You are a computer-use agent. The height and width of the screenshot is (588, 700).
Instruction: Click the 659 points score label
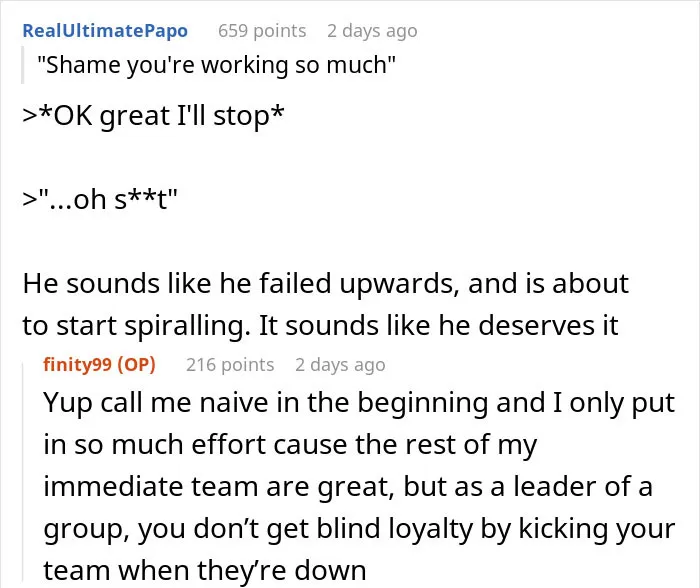point(262,31)
